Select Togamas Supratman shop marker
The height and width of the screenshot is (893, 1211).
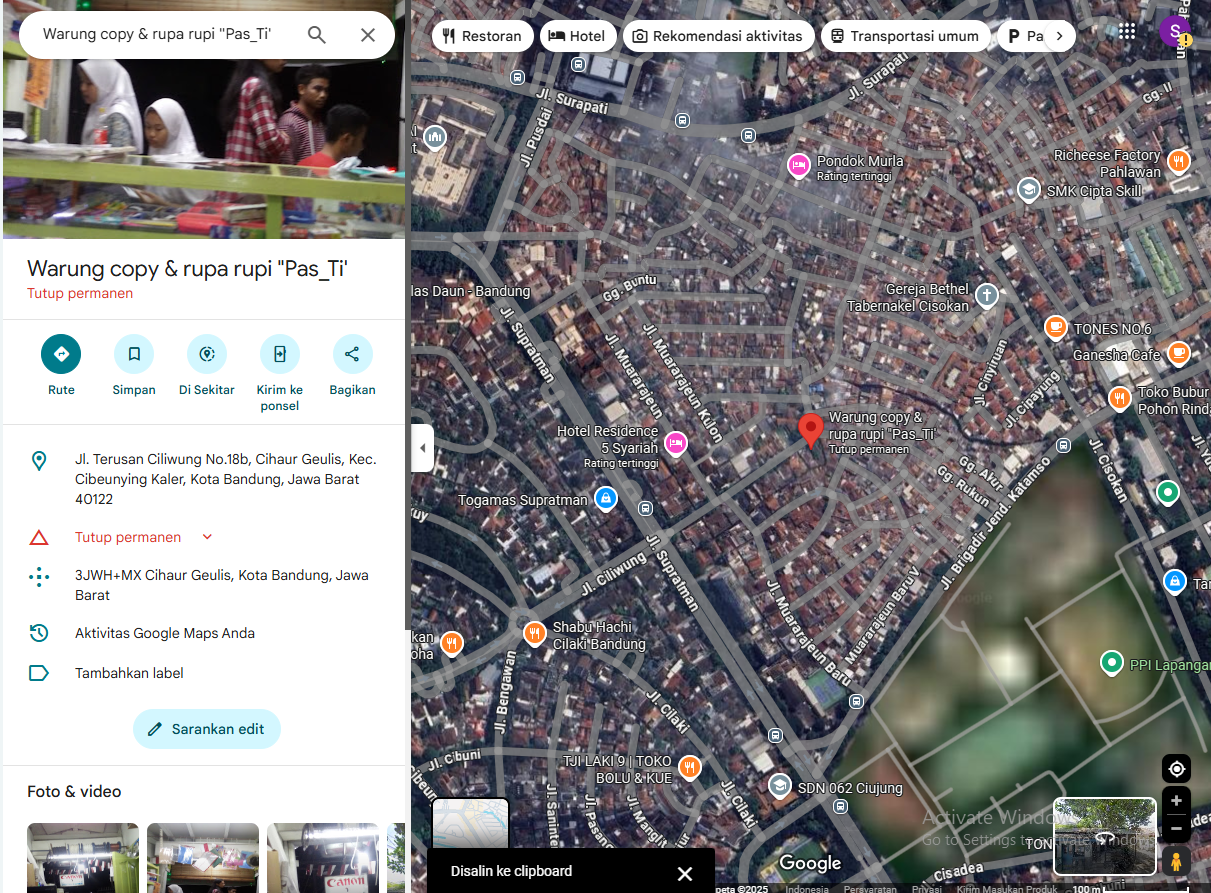click(605, 497)
